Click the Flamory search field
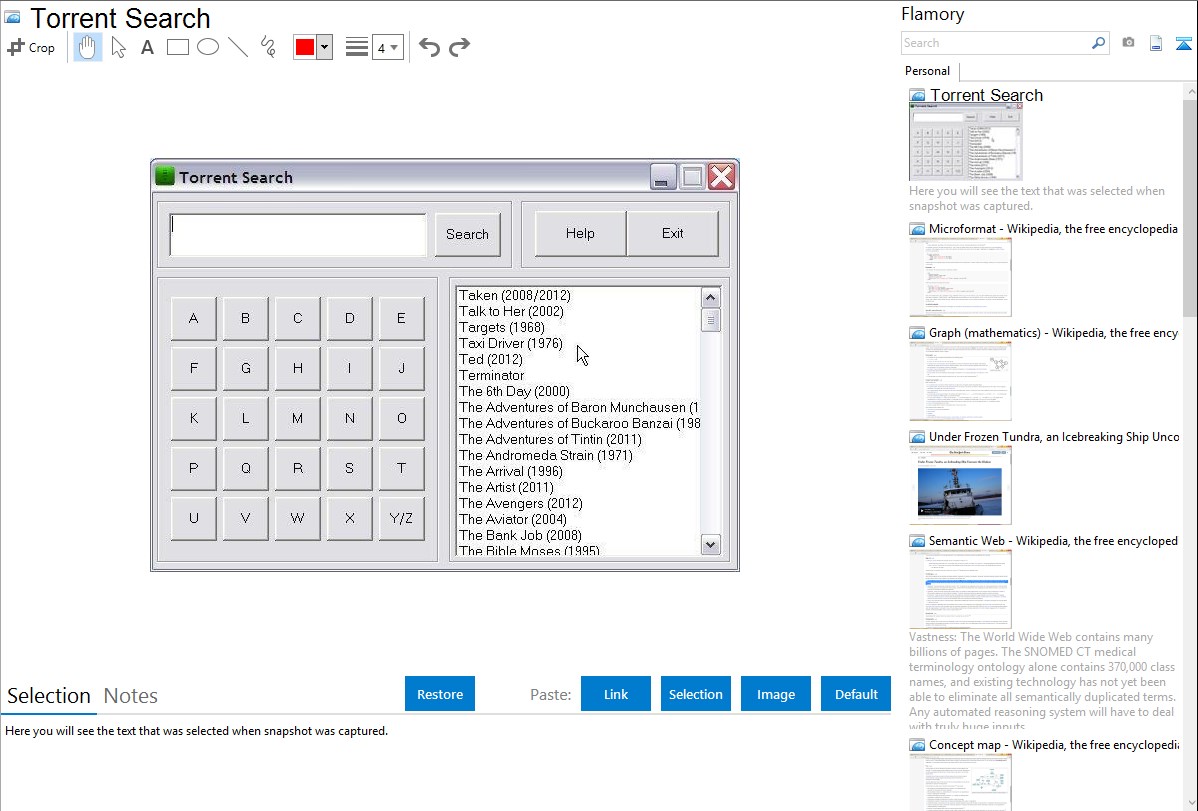1198x811 pixels. point(995,43)
